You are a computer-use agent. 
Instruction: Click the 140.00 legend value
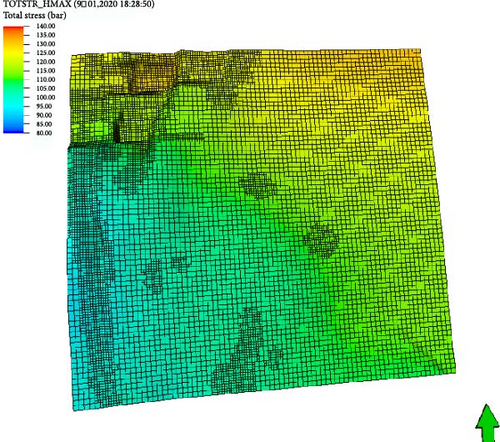[x=46, y=26]
